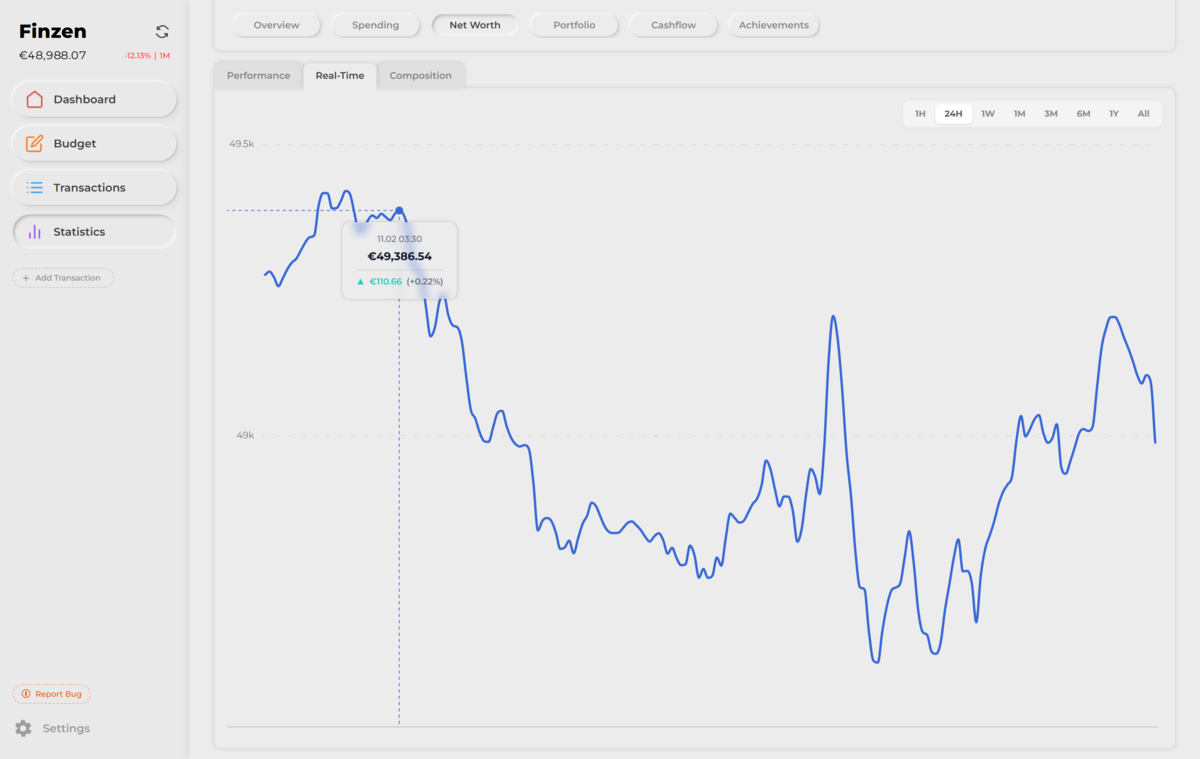Switch chart to 1H time range
The image size is (1200, 759).
[x=920, y=113]
